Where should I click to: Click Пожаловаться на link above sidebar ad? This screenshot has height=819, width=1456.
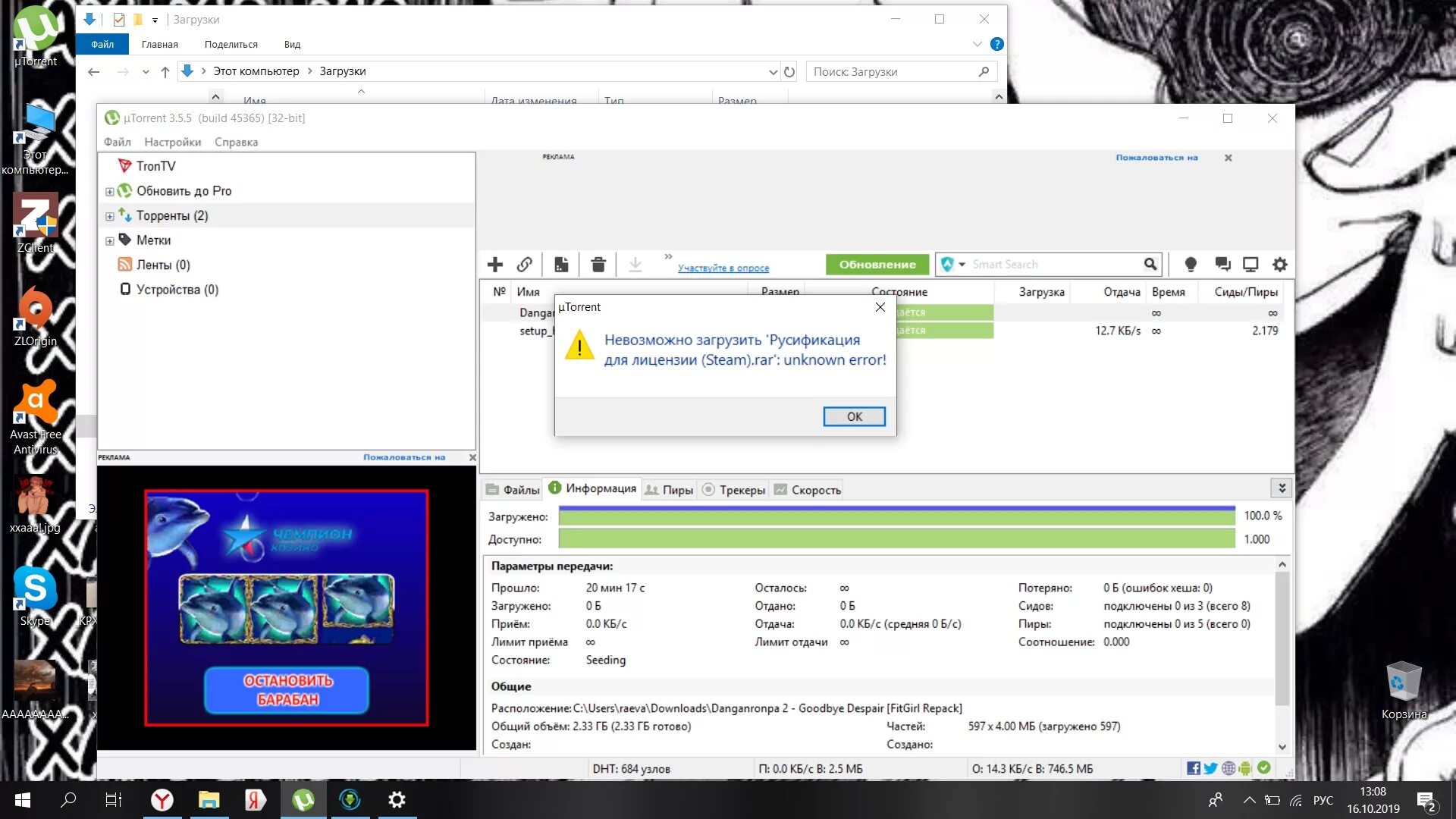(404, 457)
